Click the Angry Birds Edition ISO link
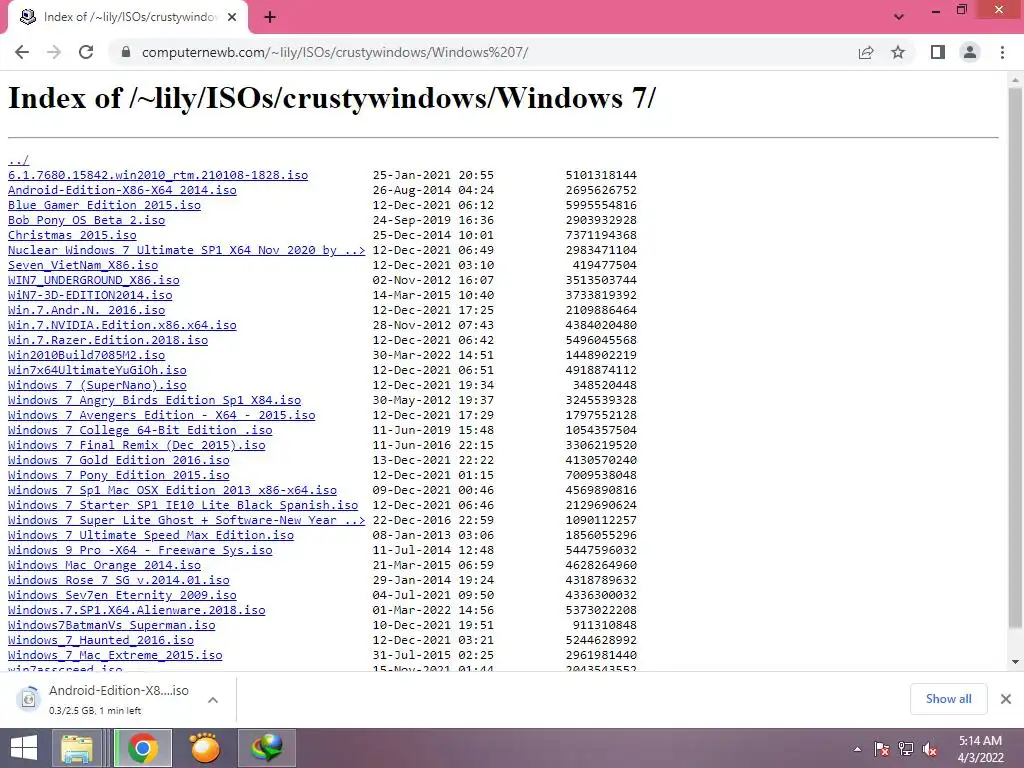 (154, 400)
